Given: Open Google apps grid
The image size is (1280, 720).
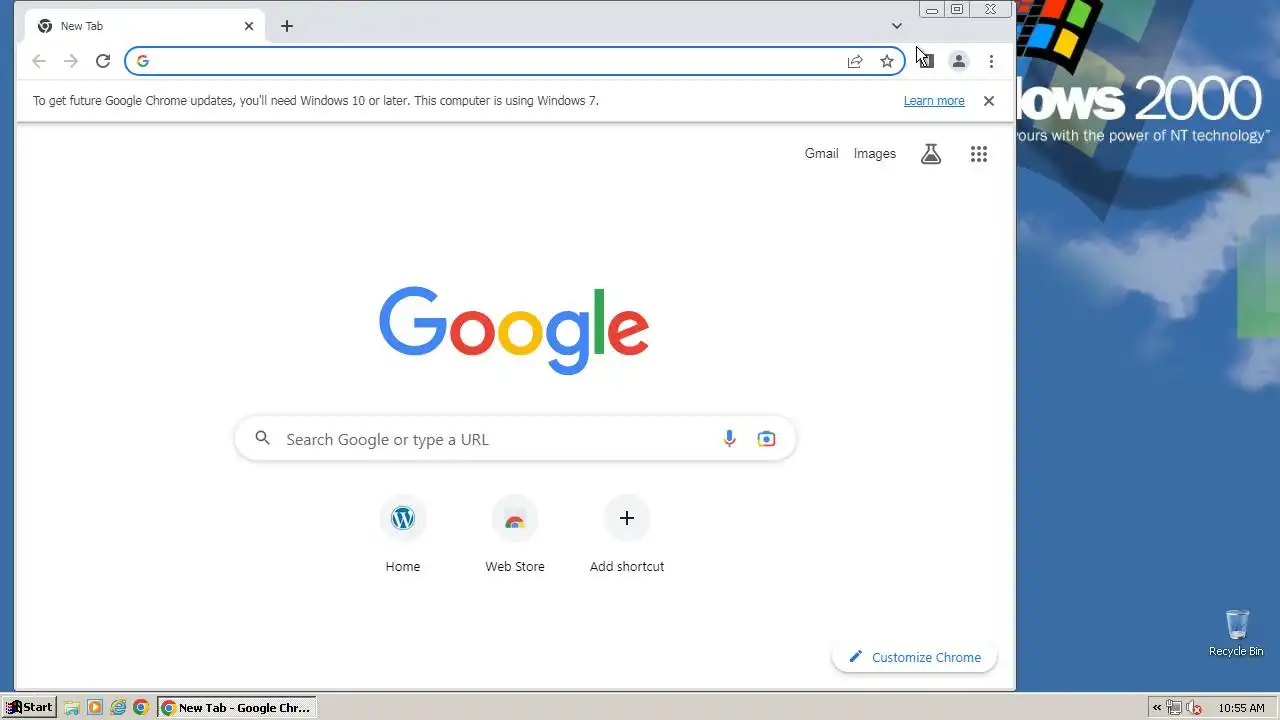Looking at the screenshot, I should tap(979, 154).
